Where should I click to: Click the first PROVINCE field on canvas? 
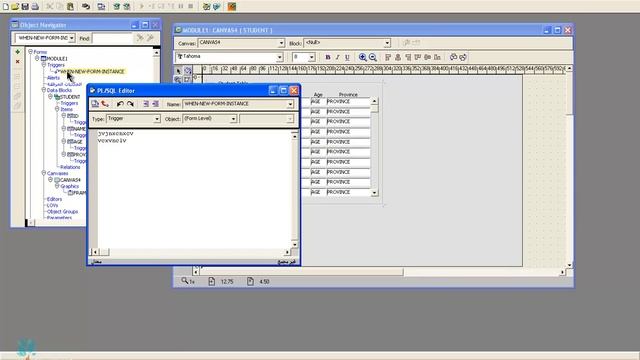[x=348, y=101]
